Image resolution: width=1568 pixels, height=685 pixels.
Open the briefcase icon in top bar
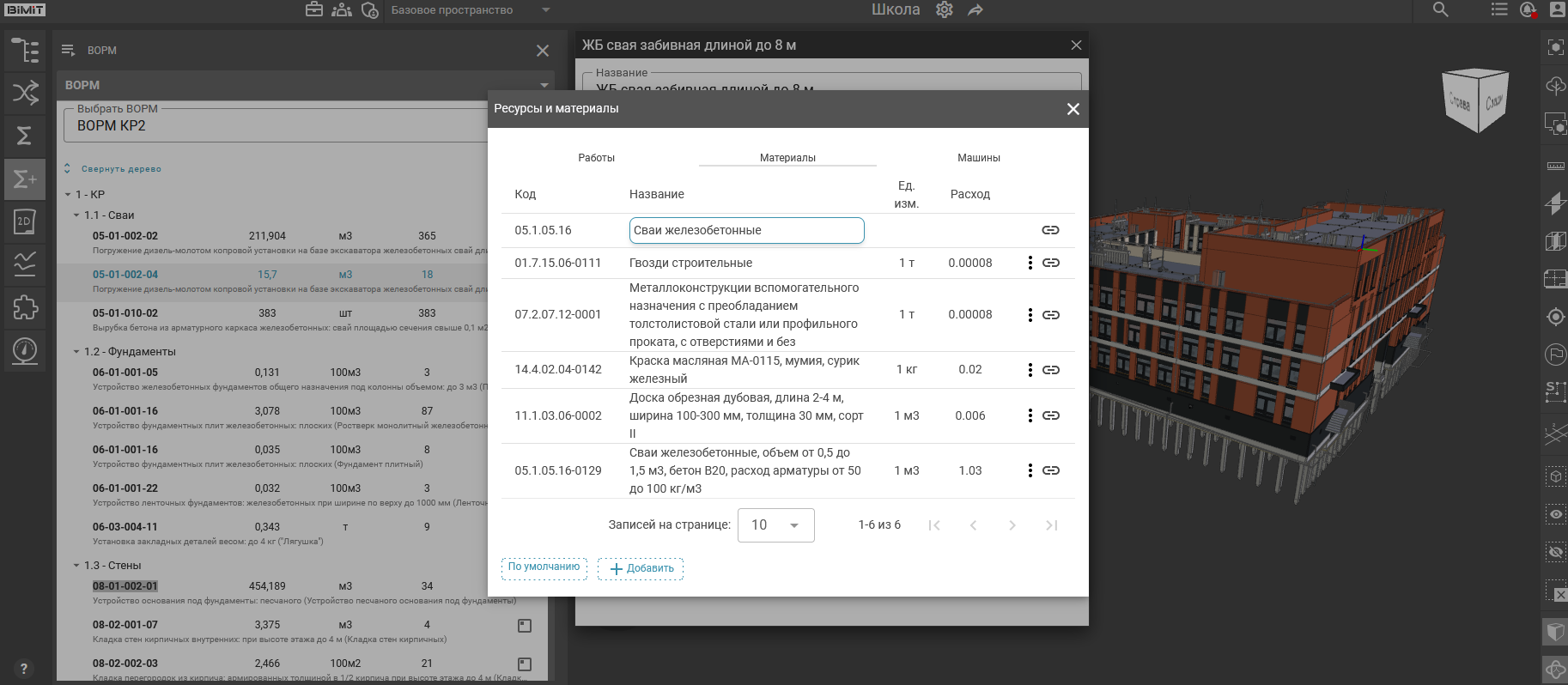point(314,9)
